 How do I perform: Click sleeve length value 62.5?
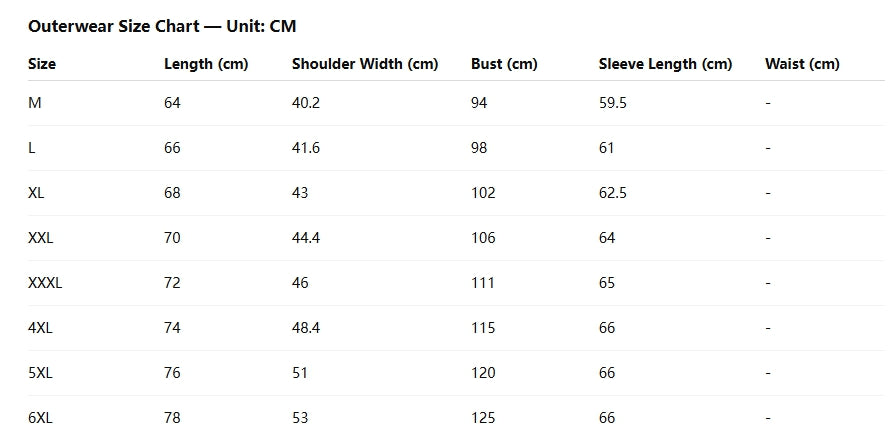point(613,193)
